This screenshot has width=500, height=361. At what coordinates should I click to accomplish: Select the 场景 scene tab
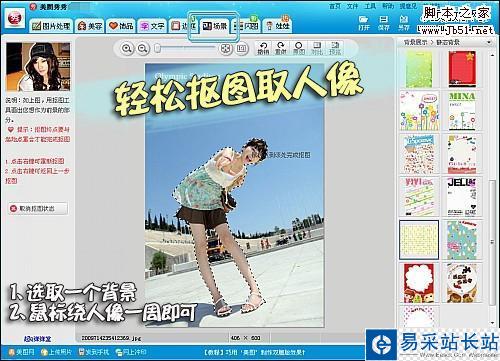coord(215,26)
